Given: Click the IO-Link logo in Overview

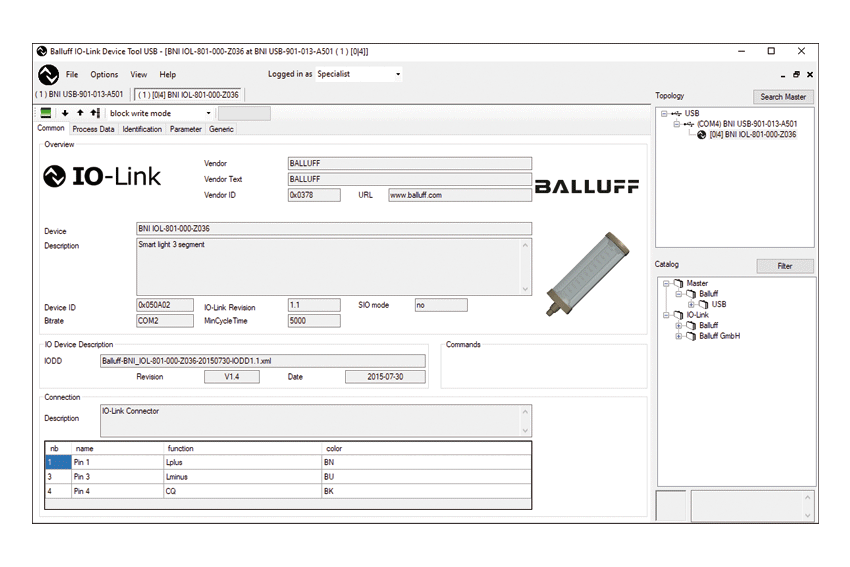Looking at the screenshot, I should pyautogui.click(x=102, y=177).
